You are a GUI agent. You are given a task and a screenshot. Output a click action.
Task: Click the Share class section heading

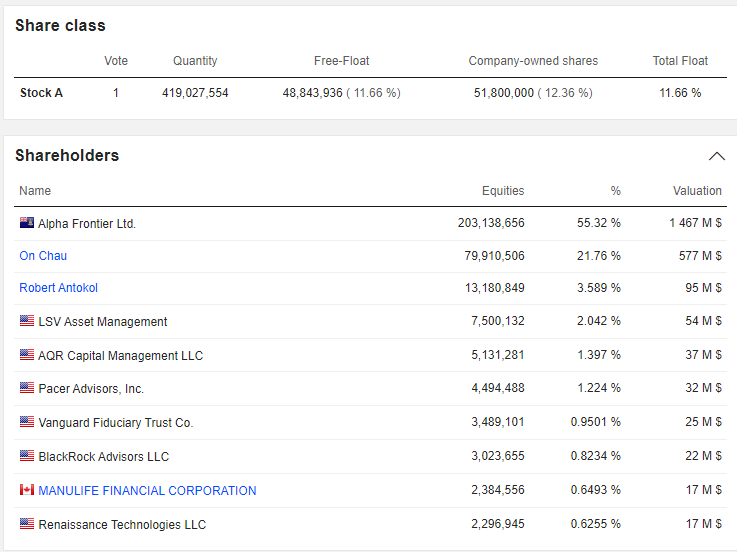click(x=60, y=25)
